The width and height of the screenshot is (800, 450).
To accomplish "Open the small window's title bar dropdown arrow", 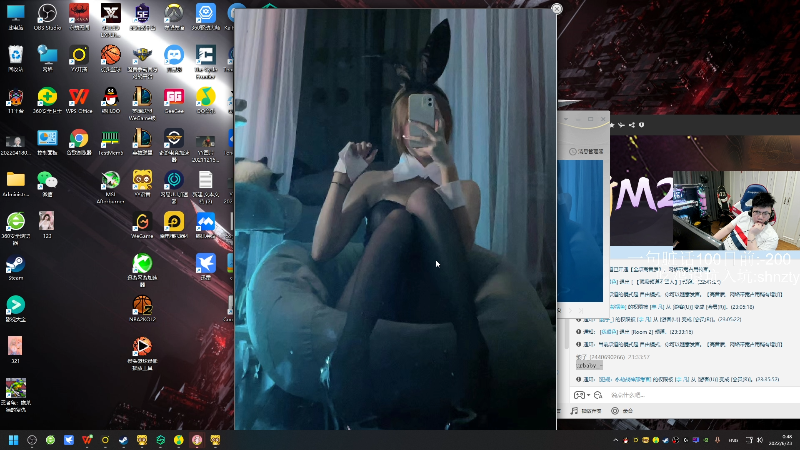I will 566,119.
